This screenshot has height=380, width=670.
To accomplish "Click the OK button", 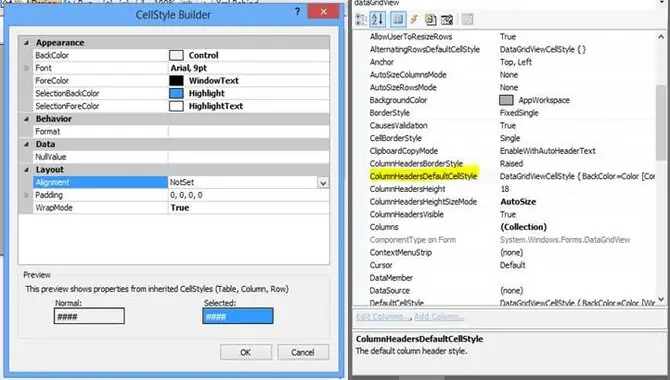I will tap(246, 352).
